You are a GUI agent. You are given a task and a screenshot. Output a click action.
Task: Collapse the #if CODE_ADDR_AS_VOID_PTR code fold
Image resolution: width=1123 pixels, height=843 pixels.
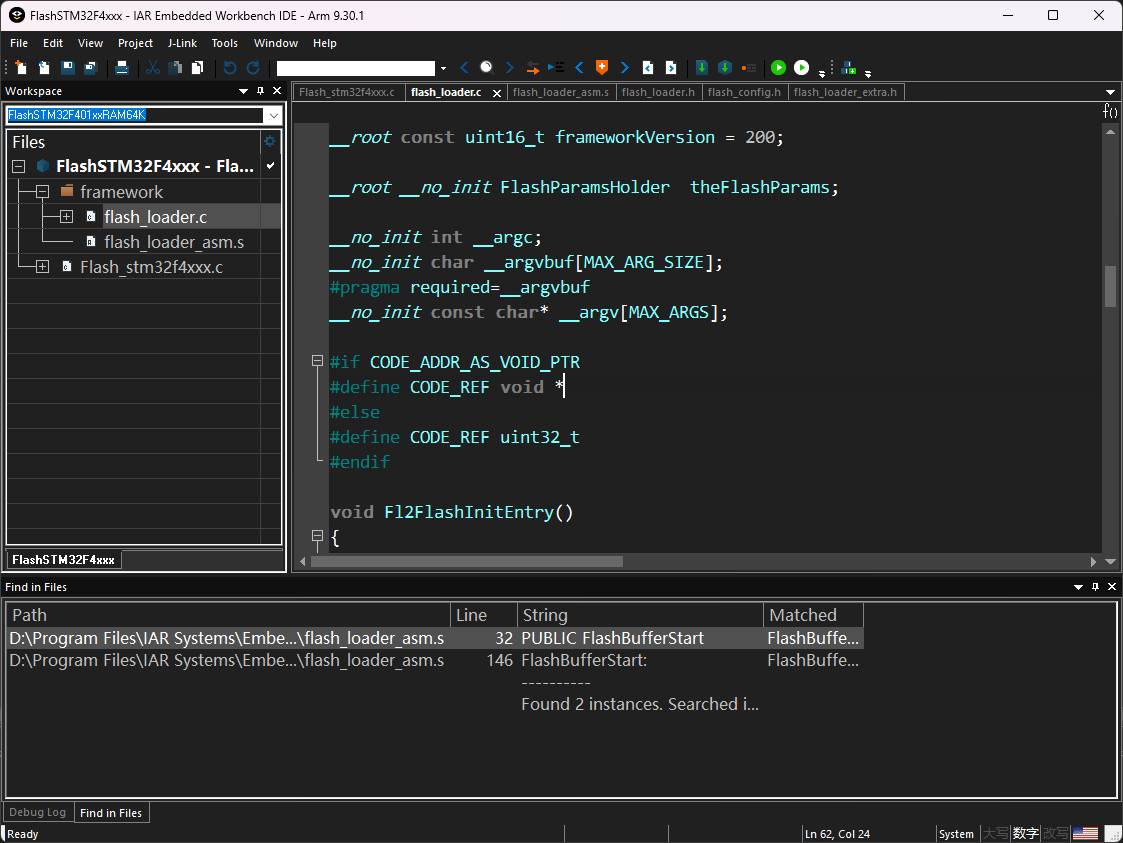pos(317,362)
